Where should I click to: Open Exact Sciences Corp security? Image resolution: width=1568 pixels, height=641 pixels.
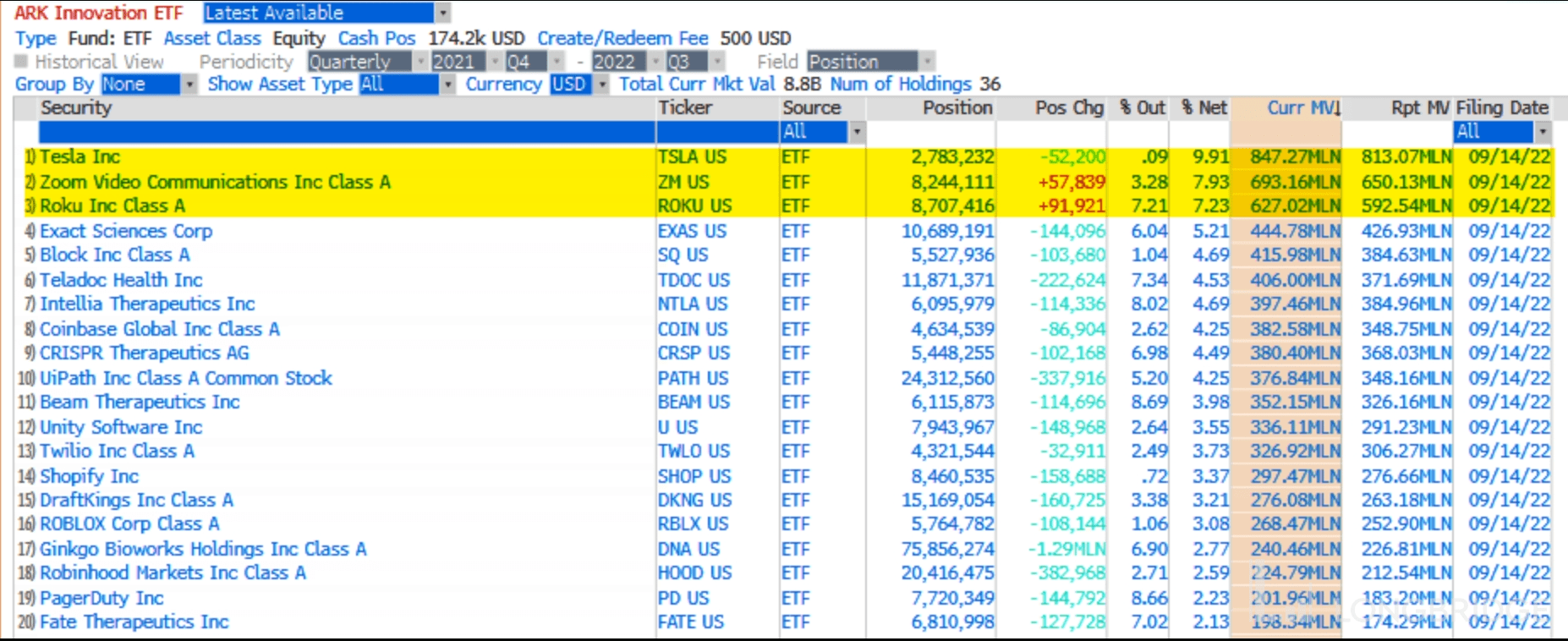pyautogui.click(x=126, y=231)
